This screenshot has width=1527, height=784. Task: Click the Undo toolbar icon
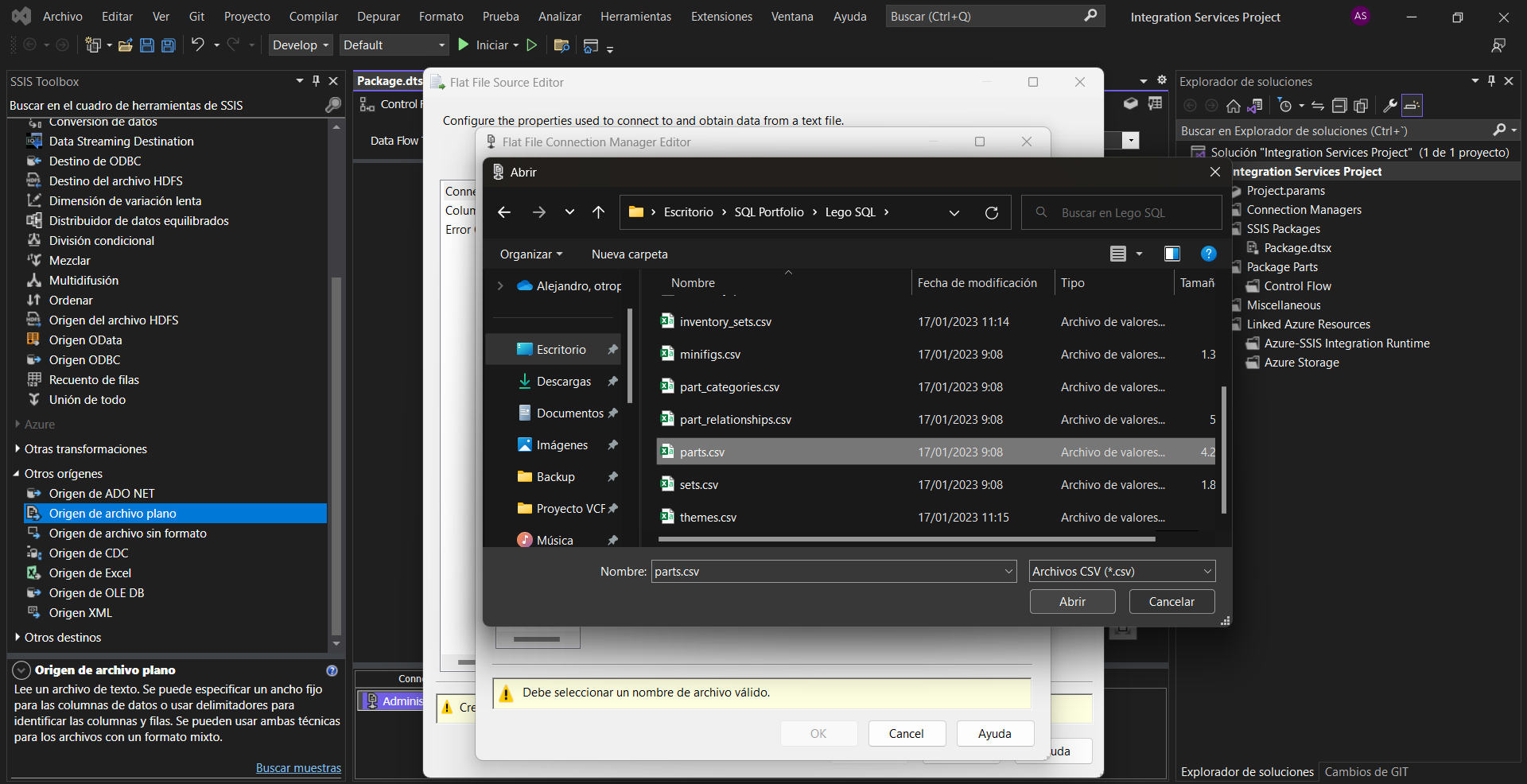(197, 45)
